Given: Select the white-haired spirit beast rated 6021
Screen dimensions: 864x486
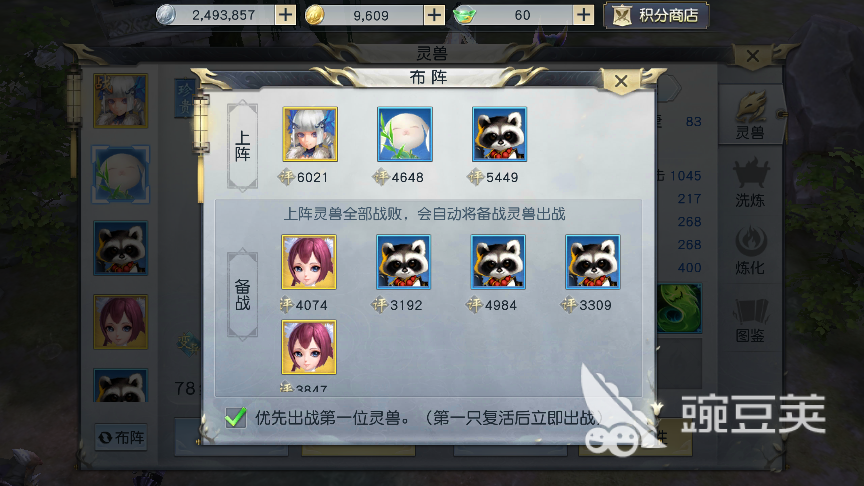Looking at the screenshot, I should point(310,134).
